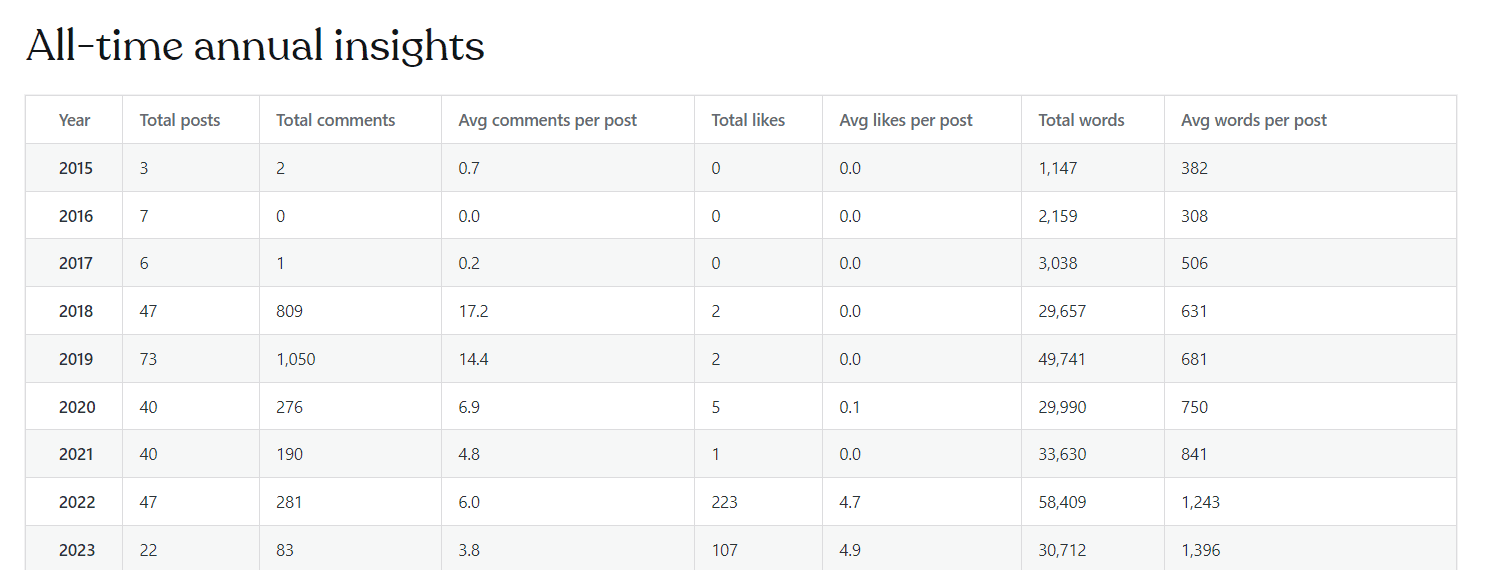Click the Year column header
Viewport: 1487px width, 570px height.
click(x=74, y=120)
